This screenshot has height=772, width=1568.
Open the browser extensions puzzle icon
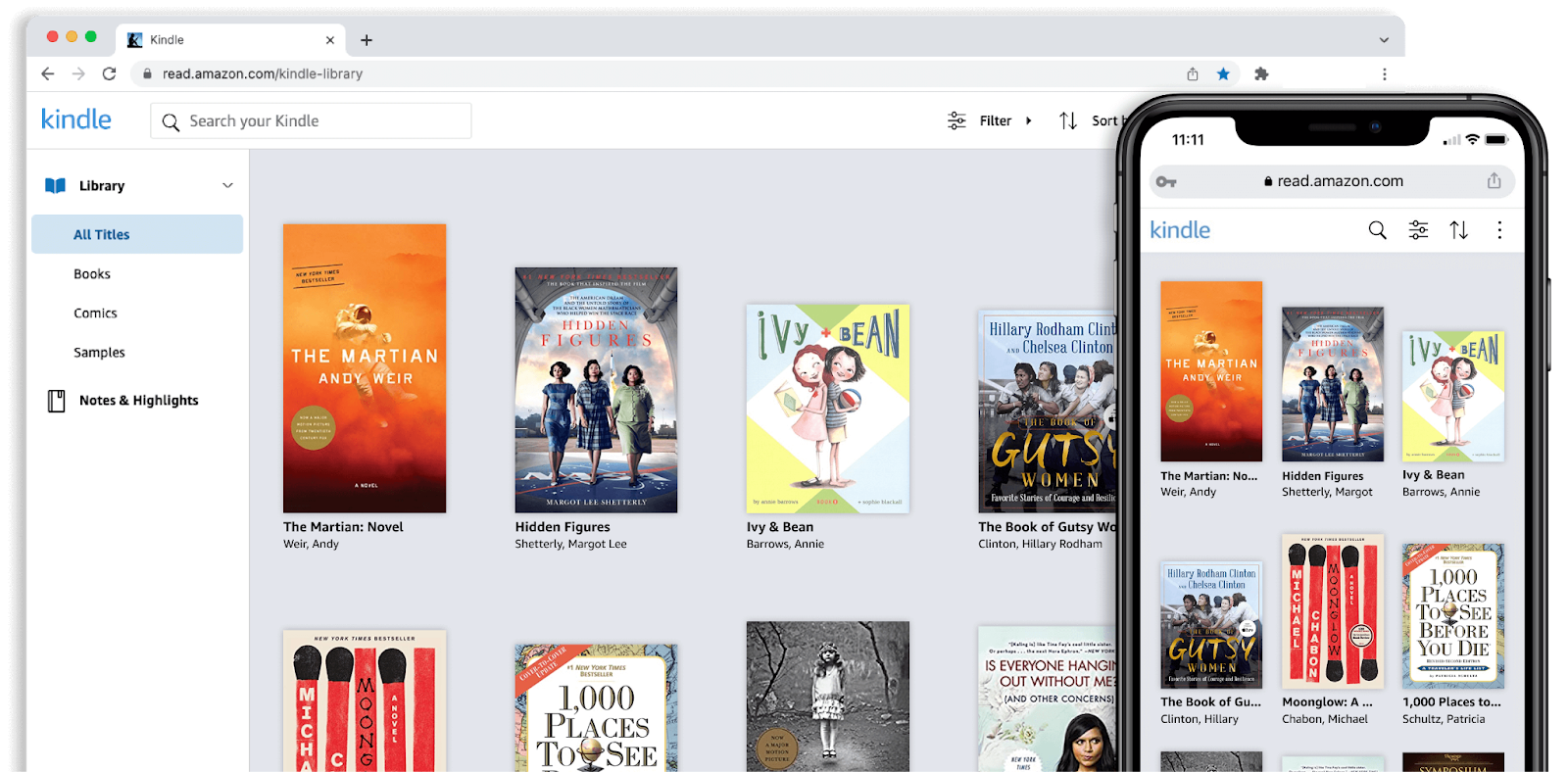coord(1261,73)
